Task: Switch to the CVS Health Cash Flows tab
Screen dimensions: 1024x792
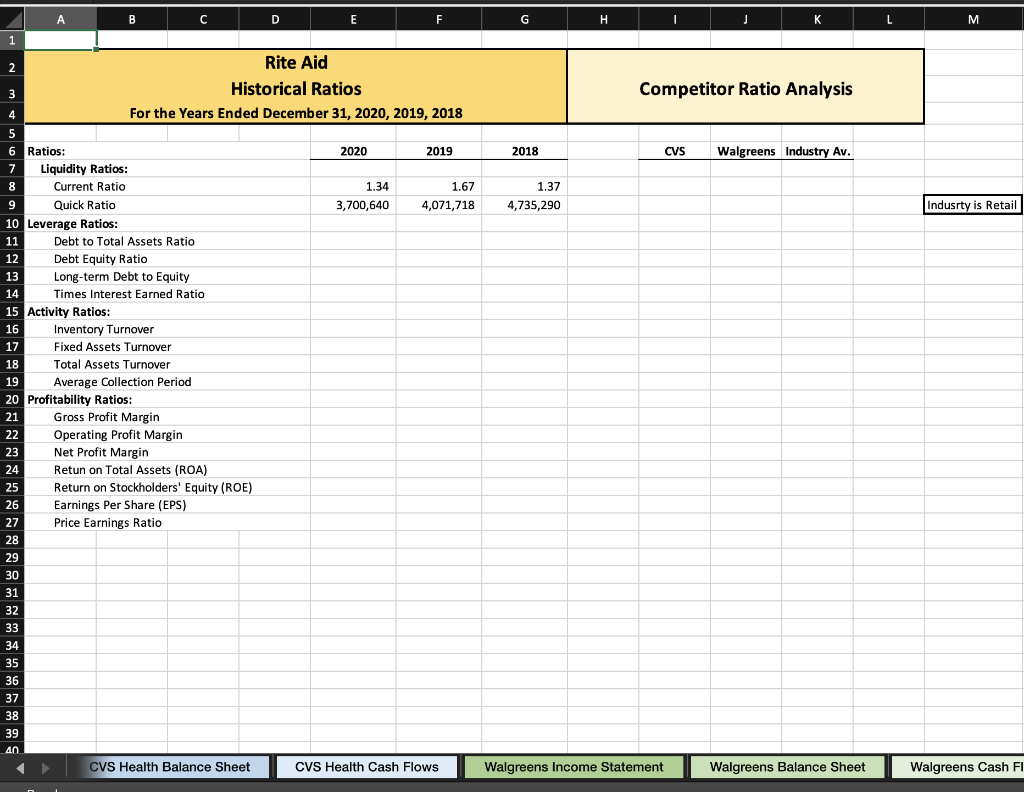Action: click(367, 766)
